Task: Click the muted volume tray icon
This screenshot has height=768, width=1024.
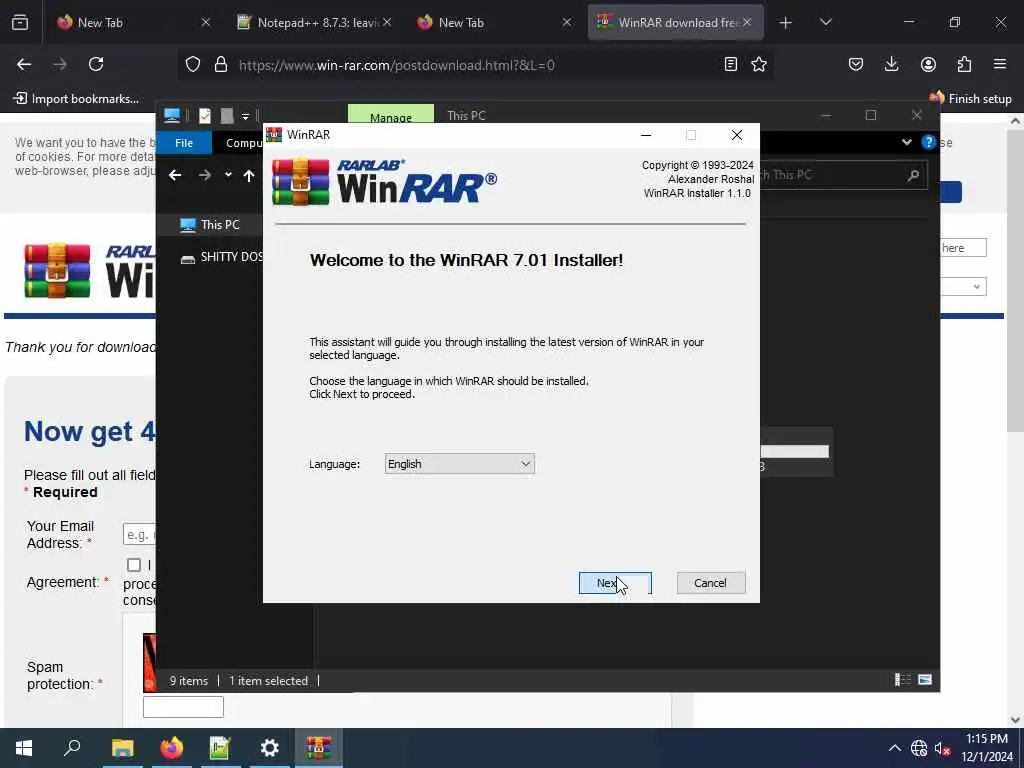Action: coord(942,748)
